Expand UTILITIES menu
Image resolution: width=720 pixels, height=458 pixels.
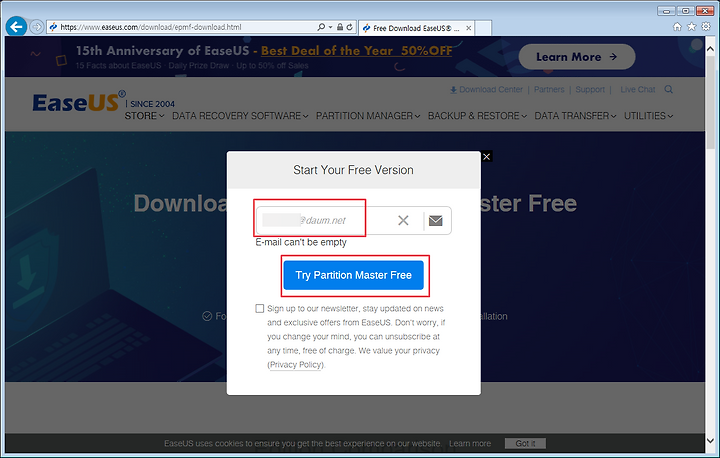648,116
